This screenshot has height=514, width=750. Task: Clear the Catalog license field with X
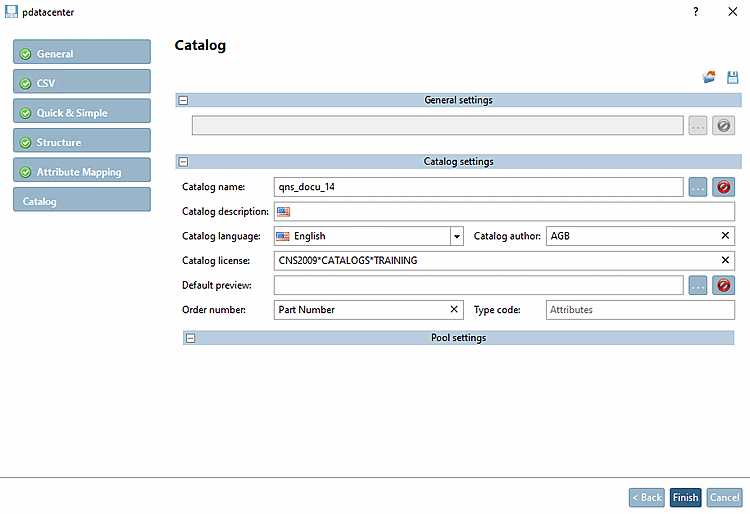pos(725,260)
